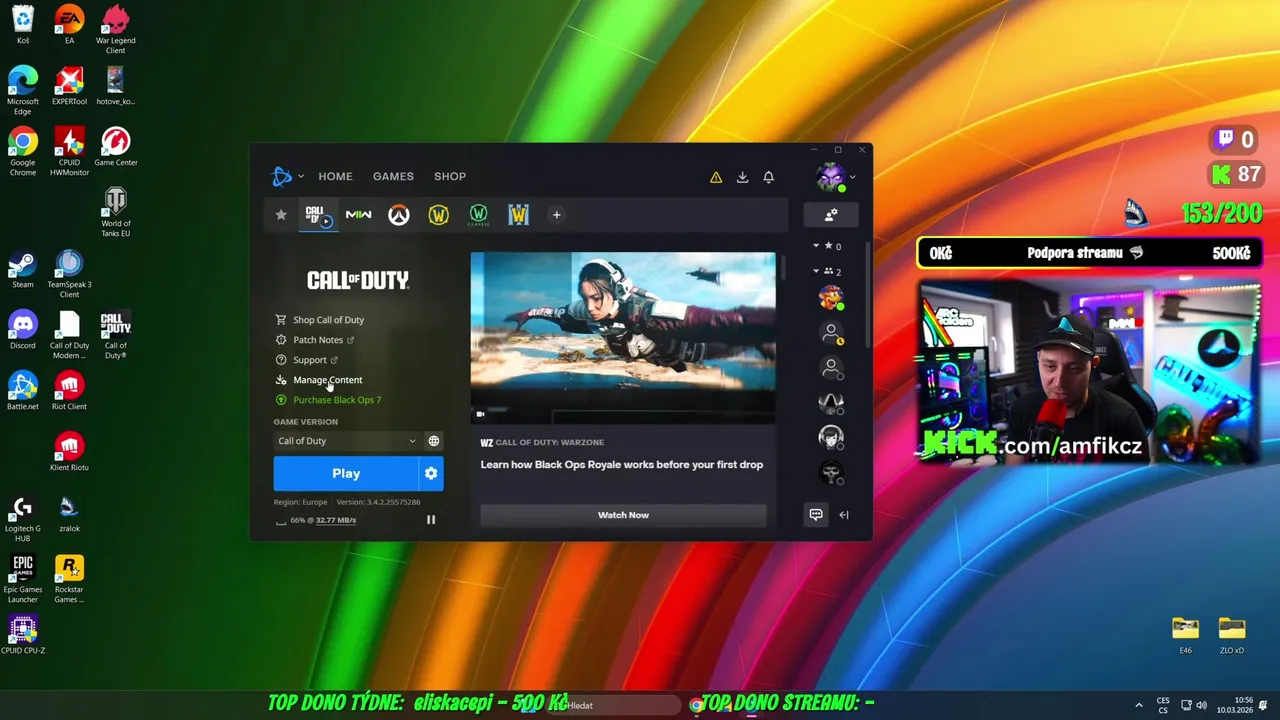Select the Modern Warfare game icon
Viewport: 1280px width, 720px height.
coord(358,215)
